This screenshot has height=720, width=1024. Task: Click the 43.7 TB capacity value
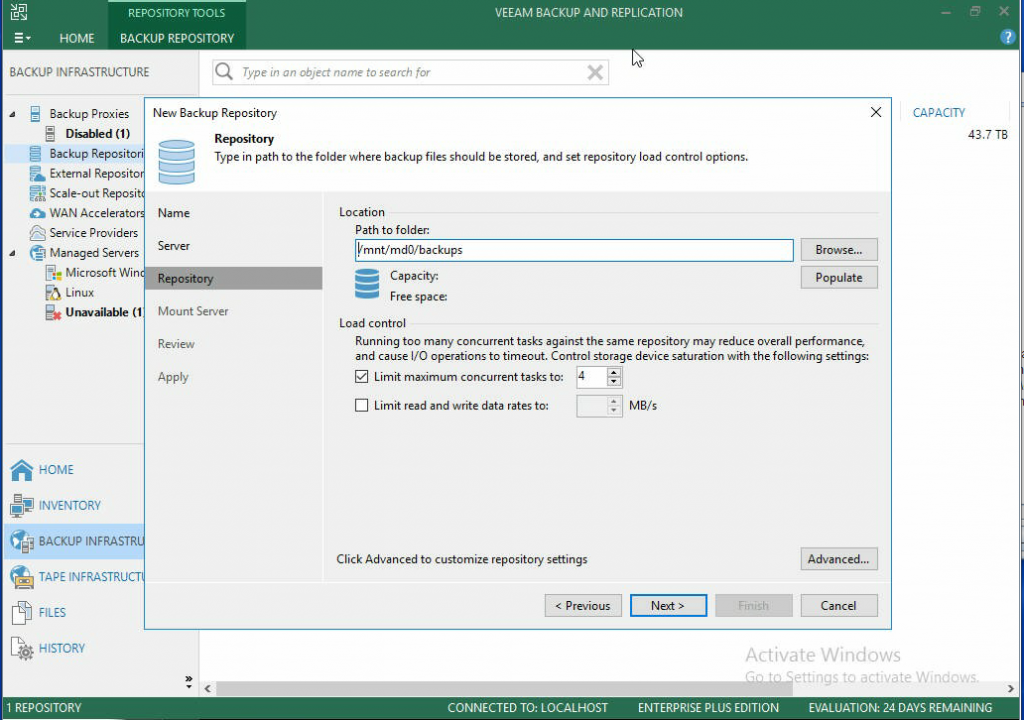[987, 135]
